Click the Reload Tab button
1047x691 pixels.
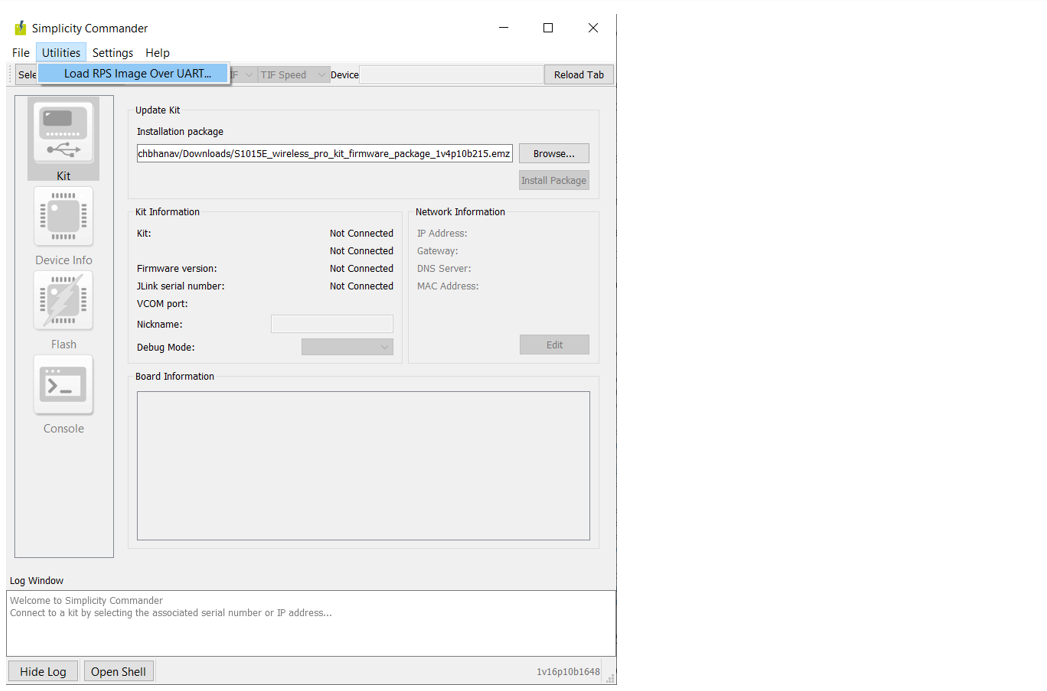coord(578,73)
